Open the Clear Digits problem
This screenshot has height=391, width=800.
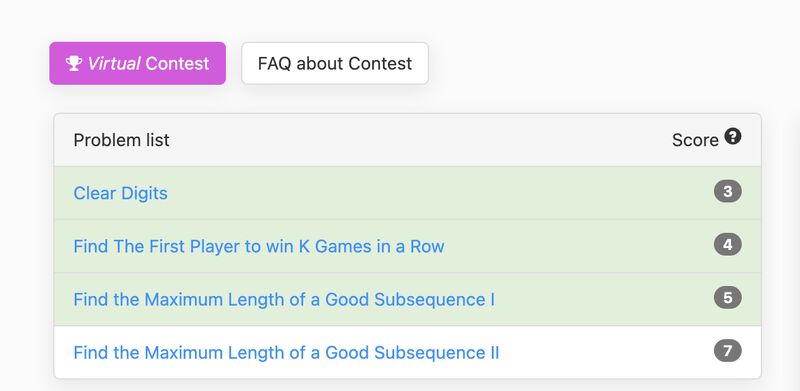(120, 193)
